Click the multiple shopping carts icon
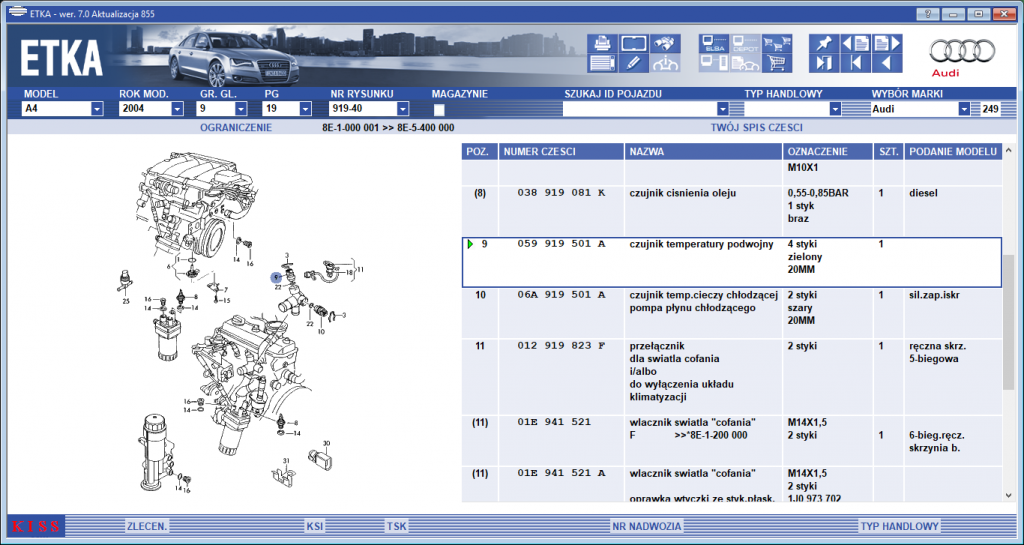Viewport: 1024px width, 545px height. 777,43
